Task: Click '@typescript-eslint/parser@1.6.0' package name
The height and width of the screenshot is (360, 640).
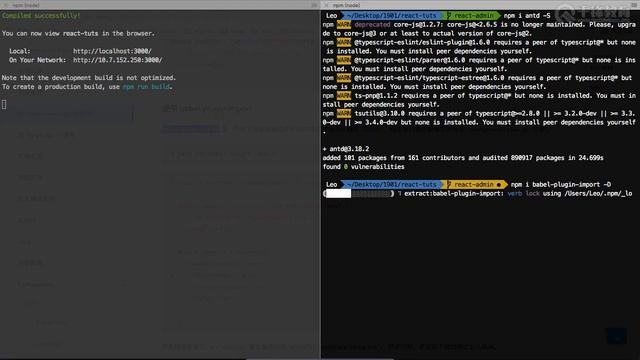Action: coord(409,60)
